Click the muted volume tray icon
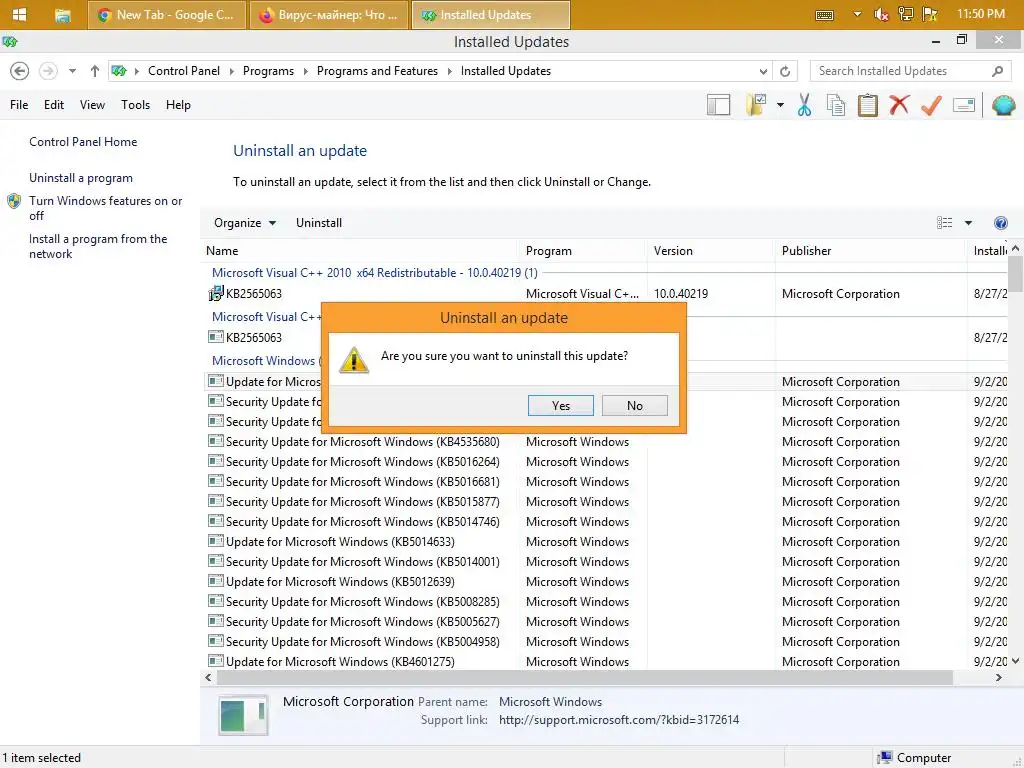This screenshot has width=1024, height=768. click(881, 14)
